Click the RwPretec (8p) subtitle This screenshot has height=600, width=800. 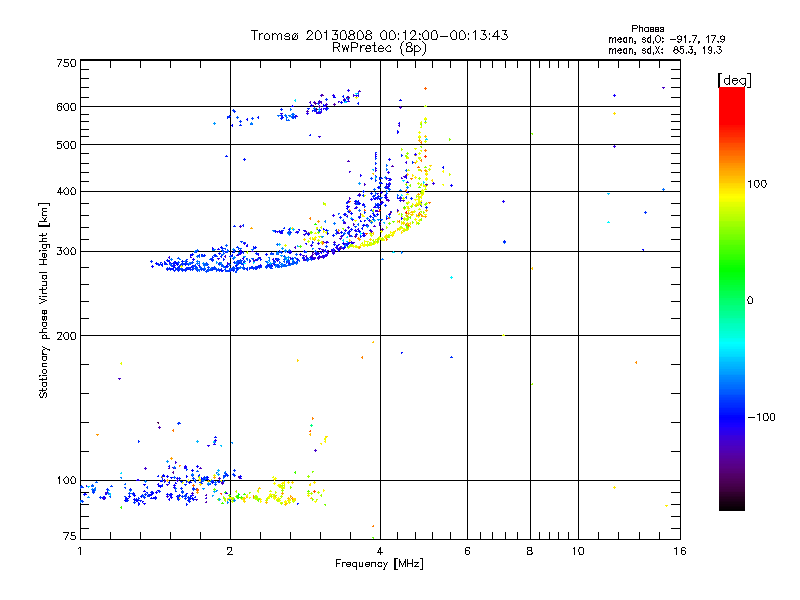point(379,48)
